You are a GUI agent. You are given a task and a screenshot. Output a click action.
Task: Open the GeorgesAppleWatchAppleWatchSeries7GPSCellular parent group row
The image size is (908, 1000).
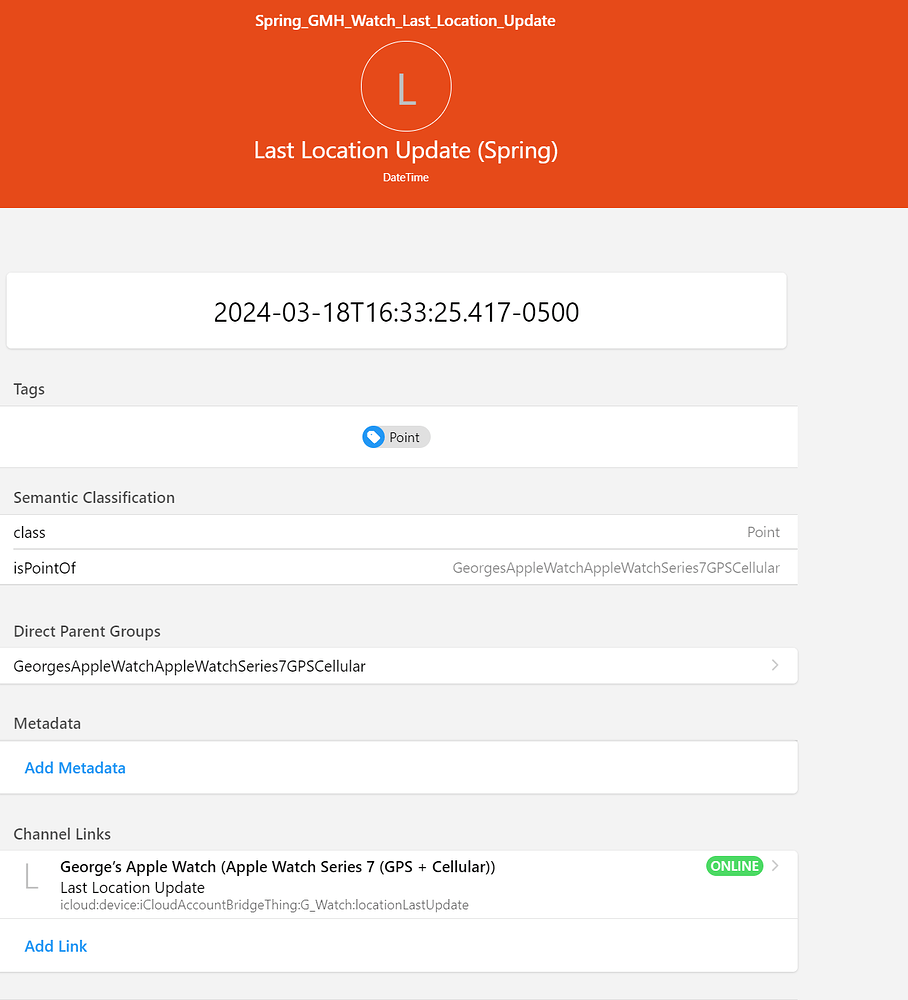coord(399,666)
